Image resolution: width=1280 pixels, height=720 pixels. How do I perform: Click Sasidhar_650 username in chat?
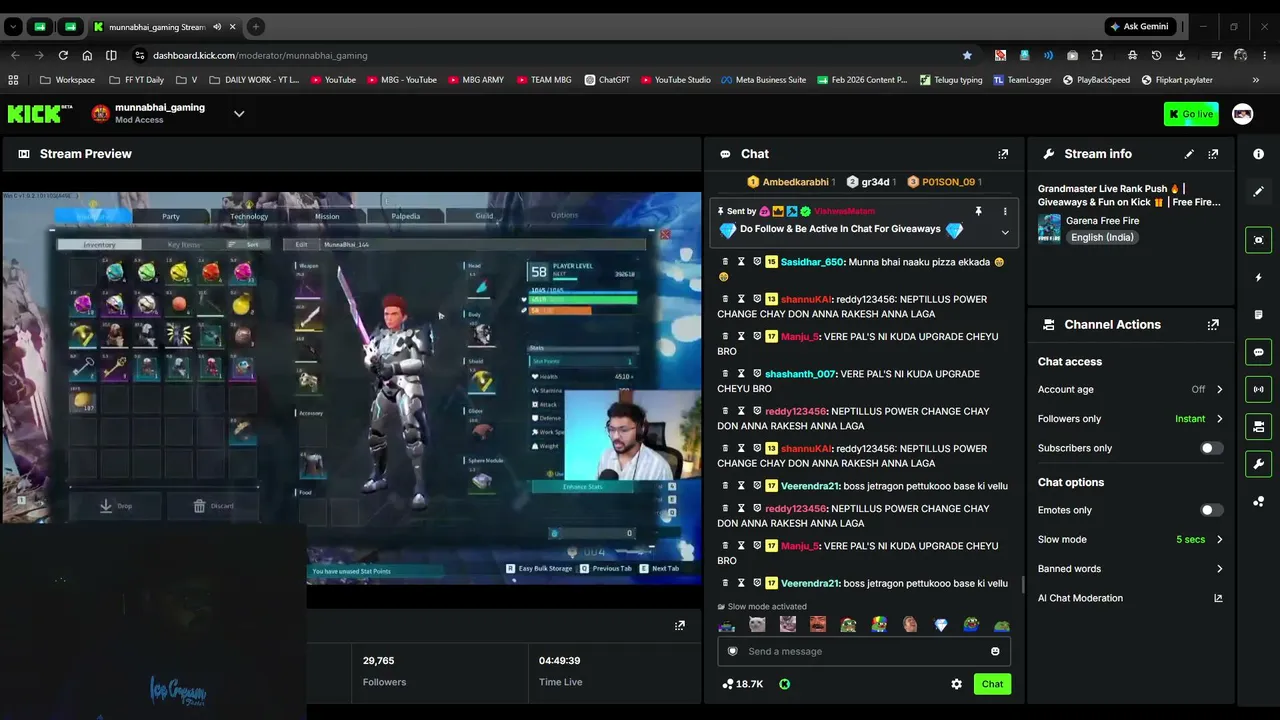pos(812,262)
